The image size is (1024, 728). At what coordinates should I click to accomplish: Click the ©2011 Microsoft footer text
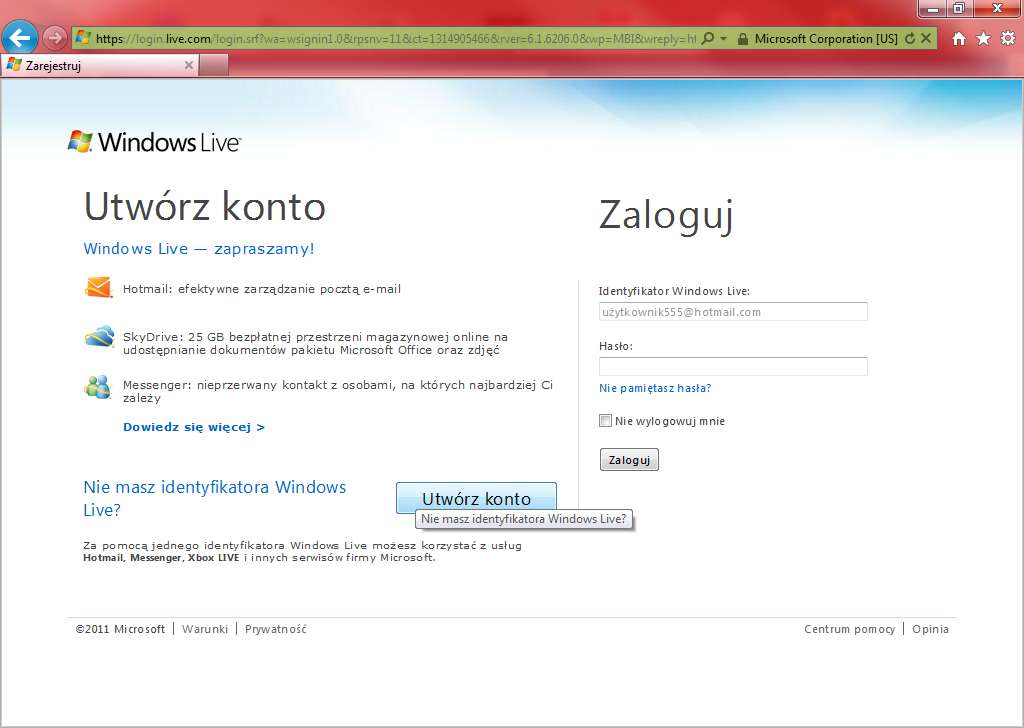[x=120, y=629]
